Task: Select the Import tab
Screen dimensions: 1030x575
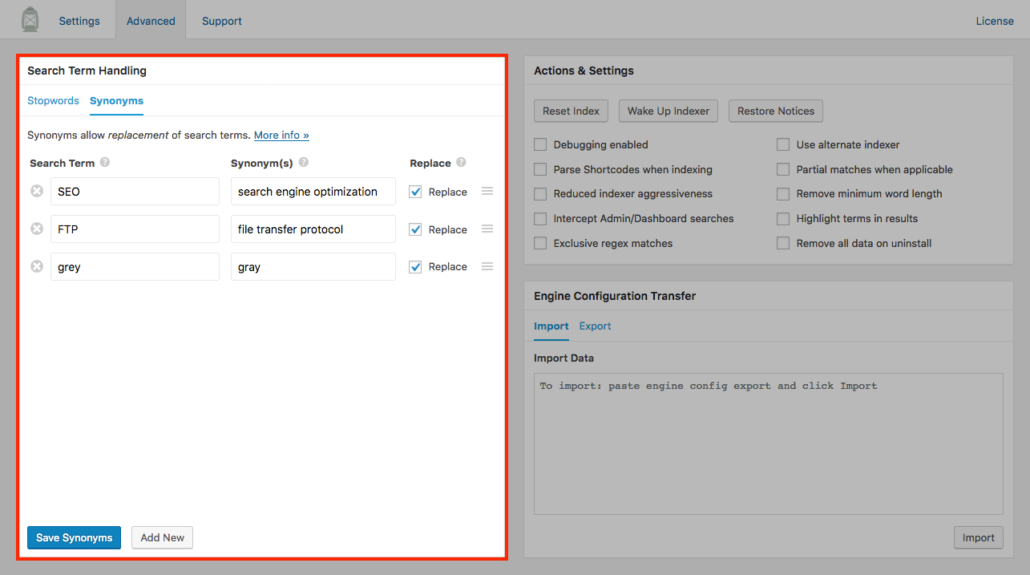Action: [x=551, y=326]
